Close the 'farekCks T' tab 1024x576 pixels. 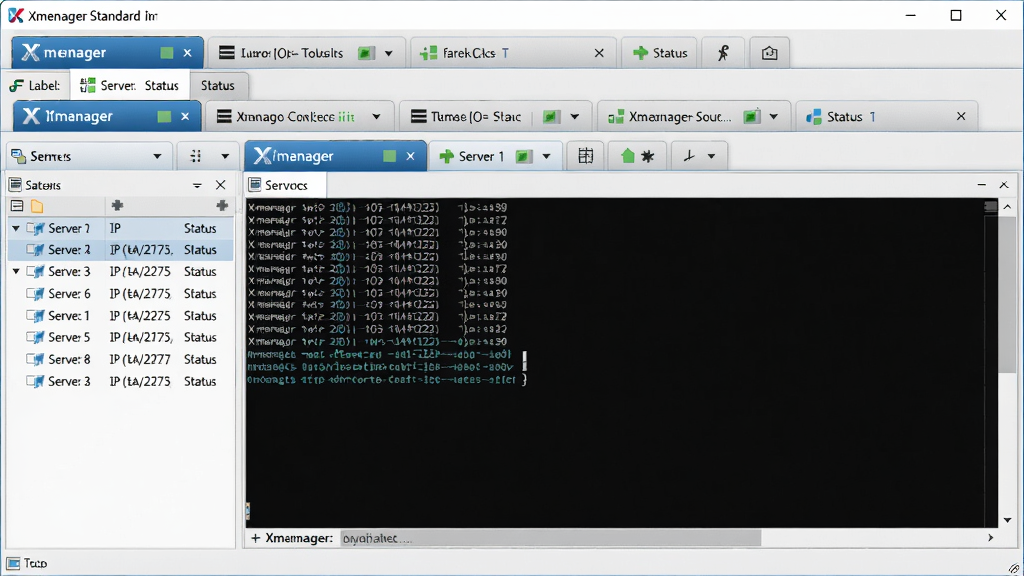(x=599, y=53)
